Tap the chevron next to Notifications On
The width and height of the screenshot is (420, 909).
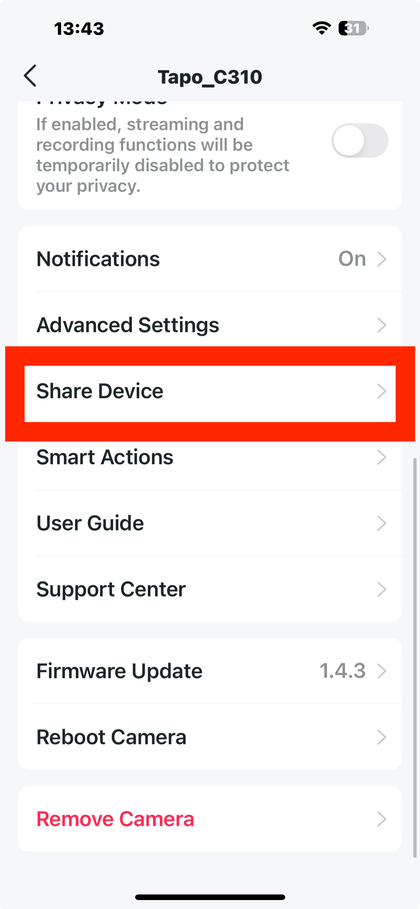click(x=381, y=259)
